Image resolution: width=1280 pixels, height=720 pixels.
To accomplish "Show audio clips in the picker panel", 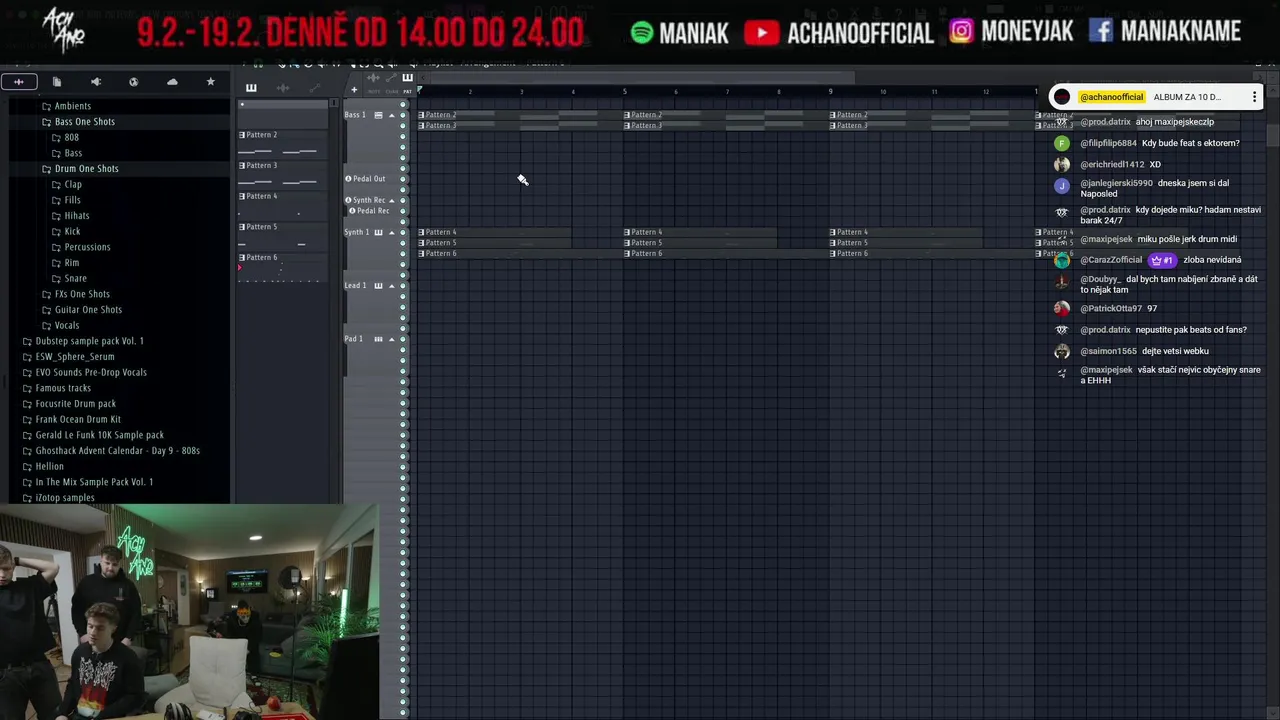I will 283,88.
